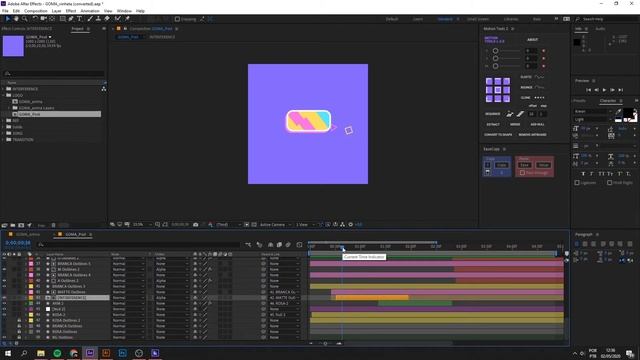
Task: Open the font family dropdown in Character panel
Action: [x=593, y=111]
